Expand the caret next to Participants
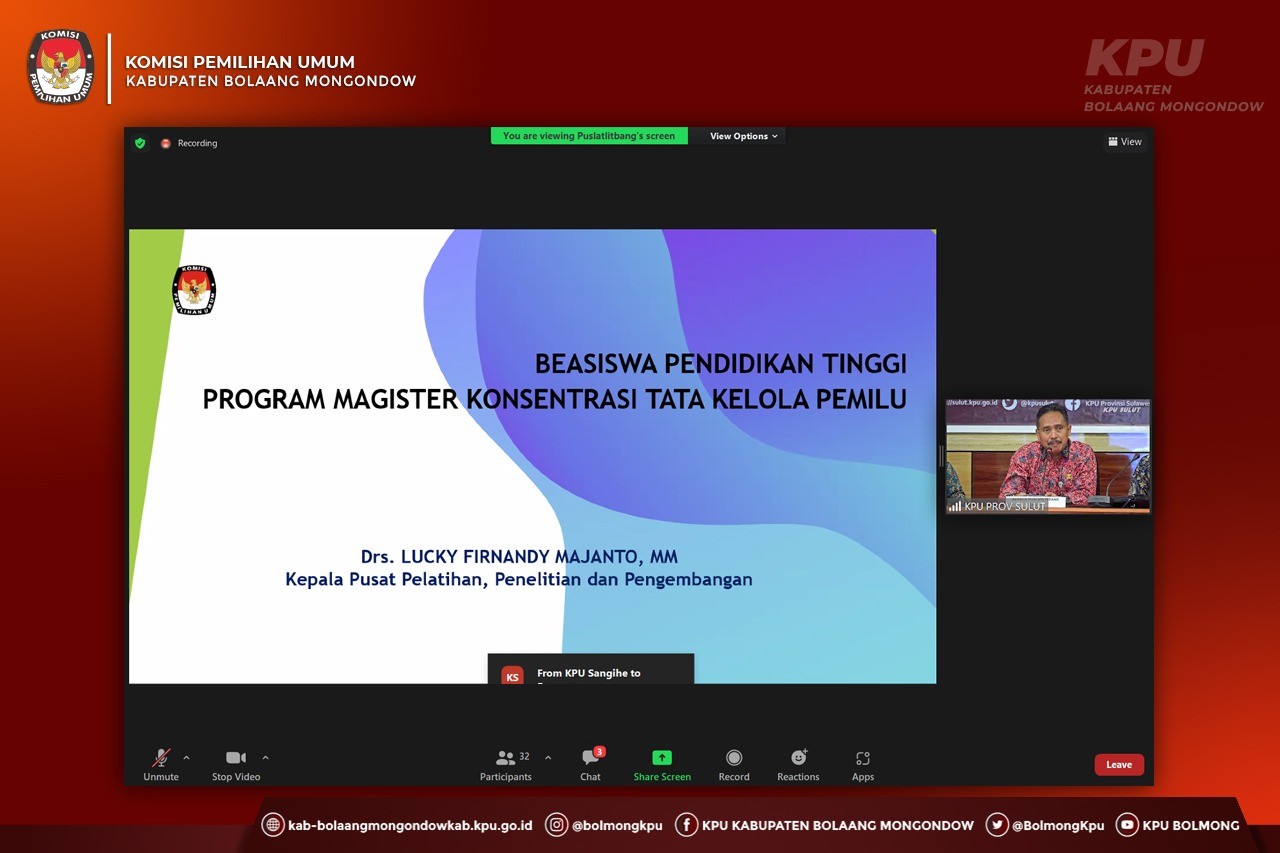The image size is (1280, 853). (548, 758)
